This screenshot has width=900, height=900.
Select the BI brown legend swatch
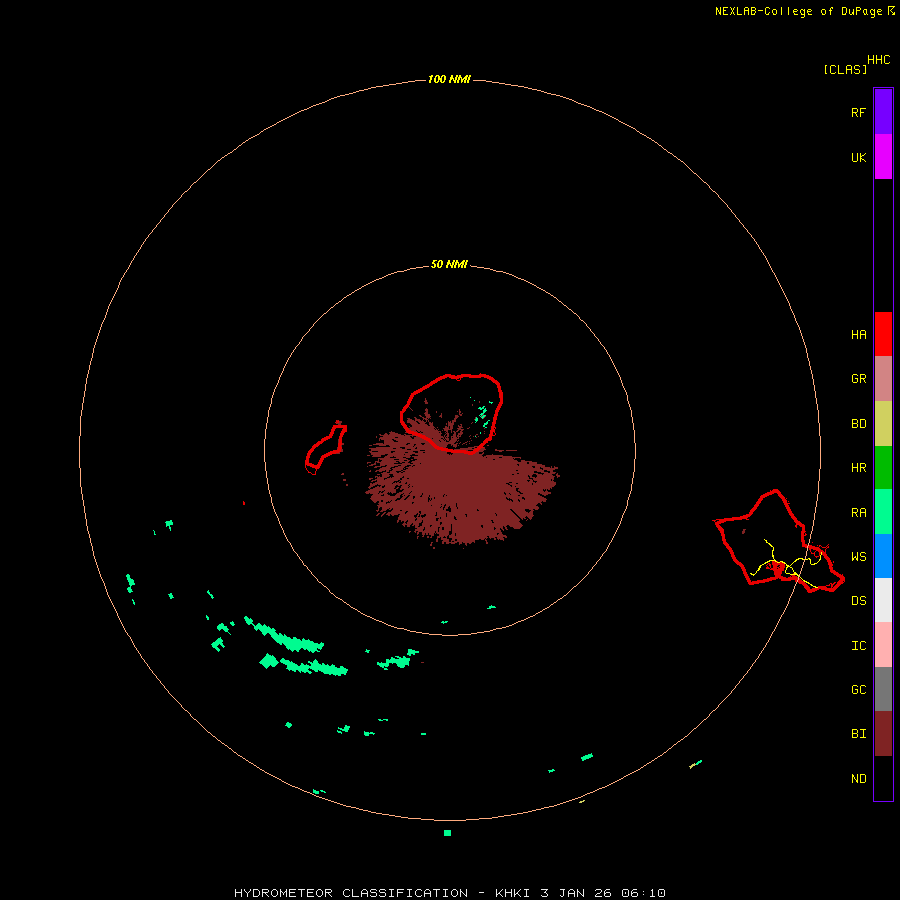tap(883, 734)
